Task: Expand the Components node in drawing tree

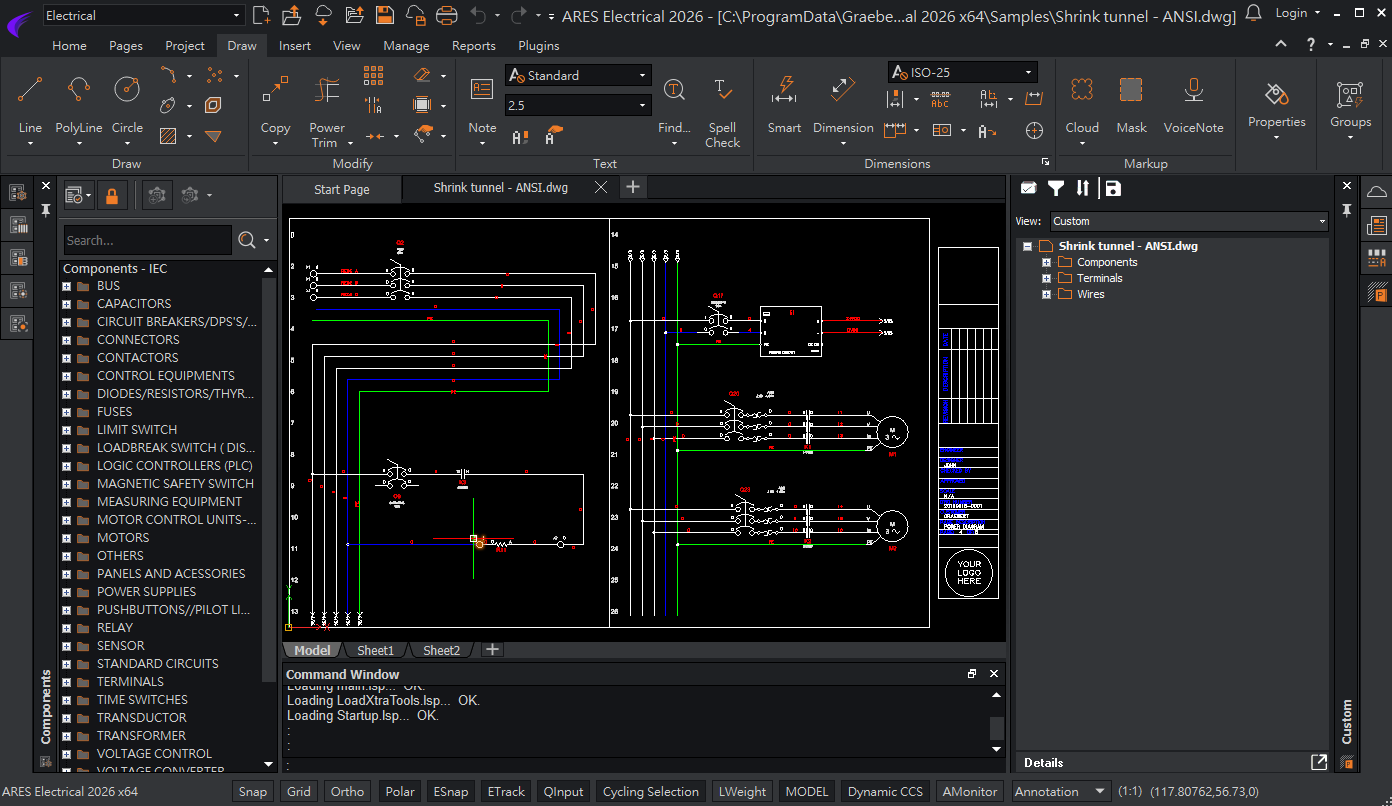Action: [1046, 262]
